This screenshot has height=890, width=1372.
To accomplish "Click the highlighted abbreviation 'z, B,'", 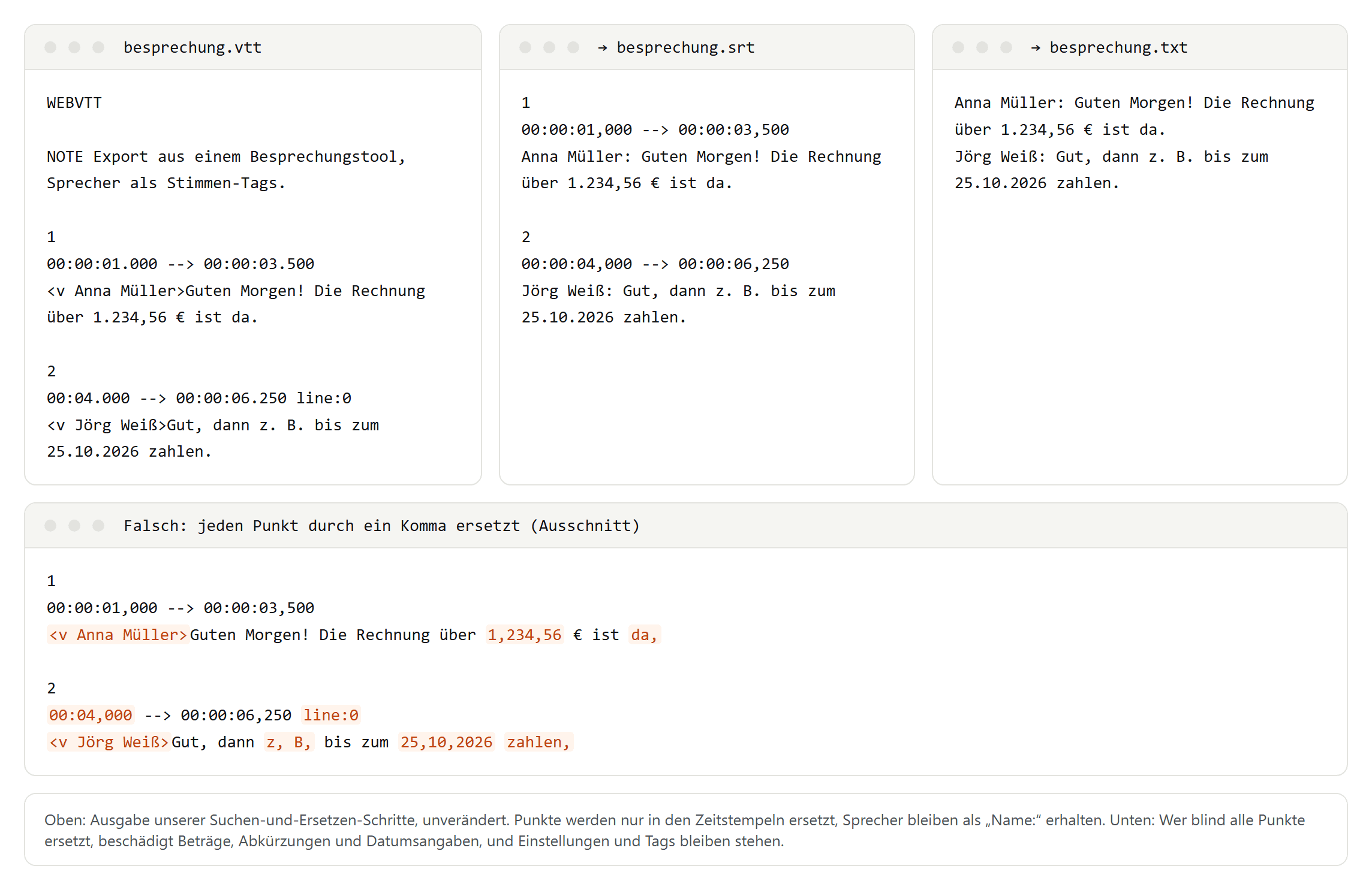I will pyautogui.click(x=288, y=742).
